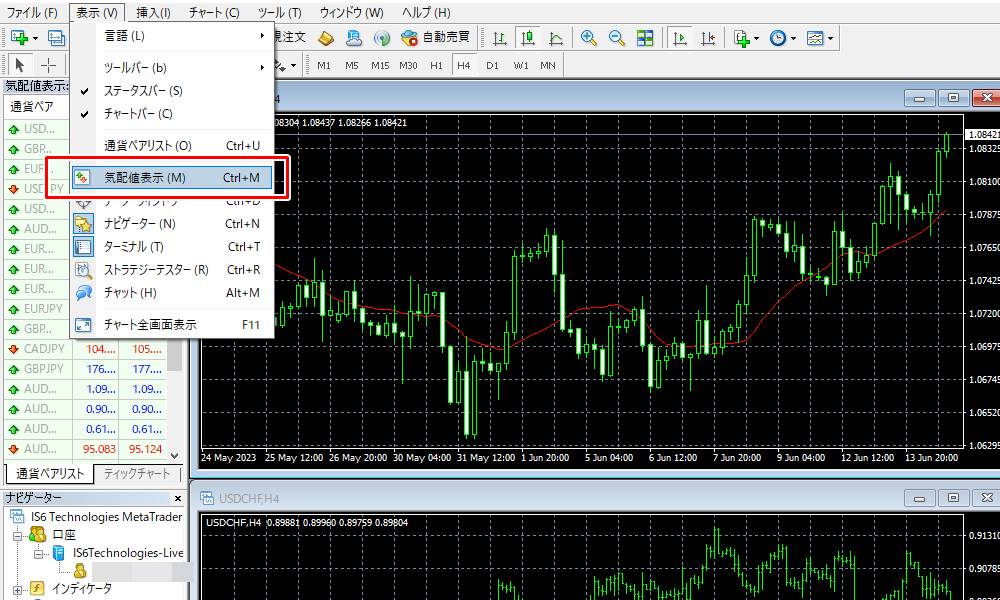Collapse the 口座 accounts tree node
1000x600 pixels.
tap(17, 535)
